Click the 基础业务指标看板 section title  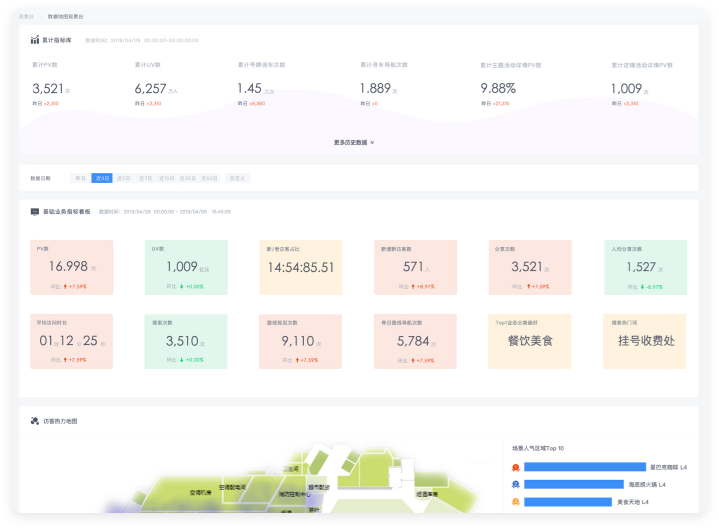tap(66, 212)
